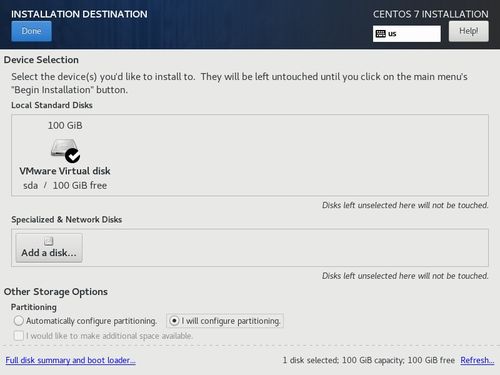Image resolution: width=500 pixels, height=375 pixels.
Task: Click the VMware Virtual disk drive icon
Action: [64, 149]
